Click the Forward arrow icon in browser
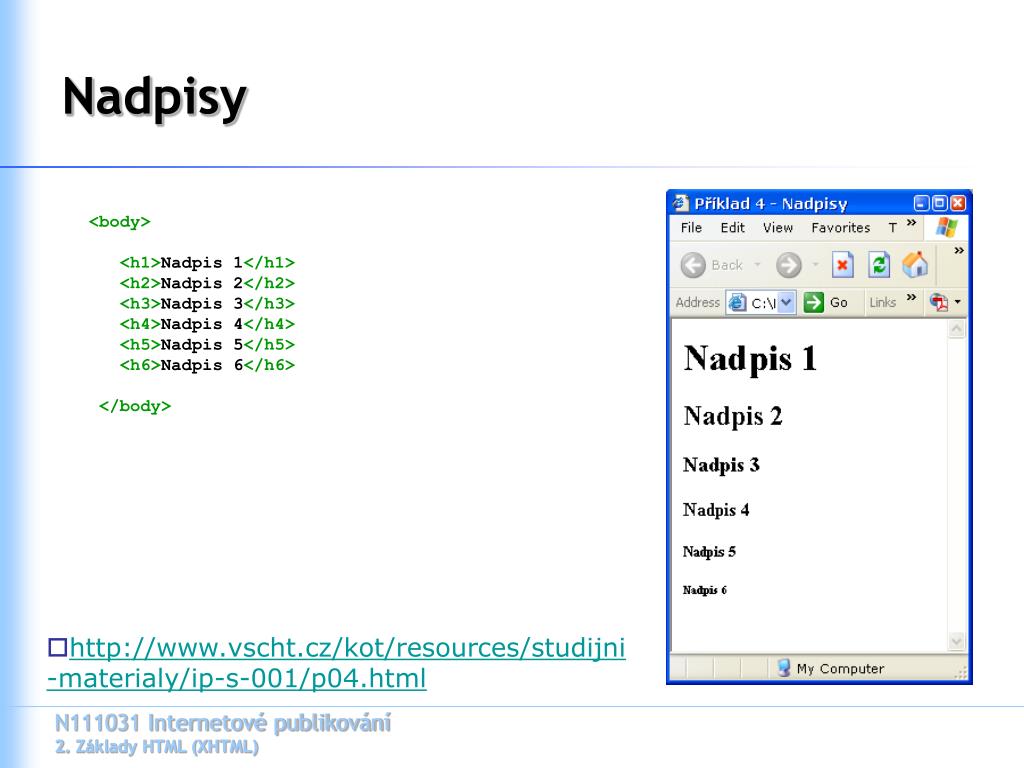The height and width of the screenshot is (768, 1024). 788,265
